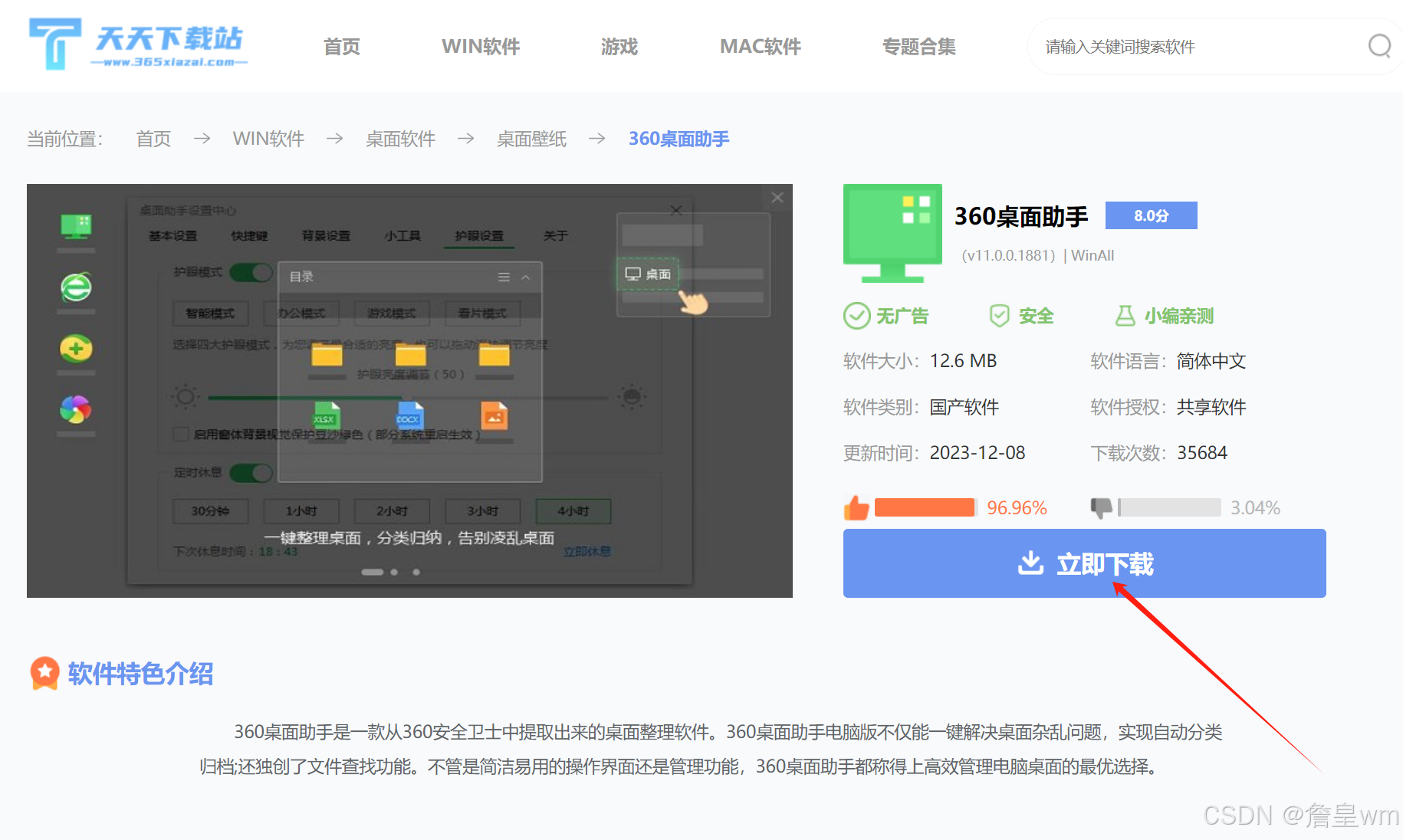1403x840 pixels.
Task: Click the 软件特色介绍 star badge icon
Action: coord(44,673)
